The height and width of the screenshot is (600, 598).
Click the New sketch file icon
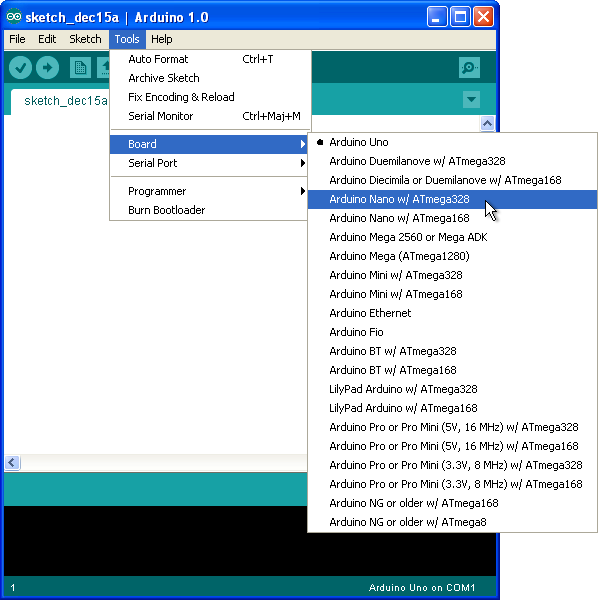[80, 68]
